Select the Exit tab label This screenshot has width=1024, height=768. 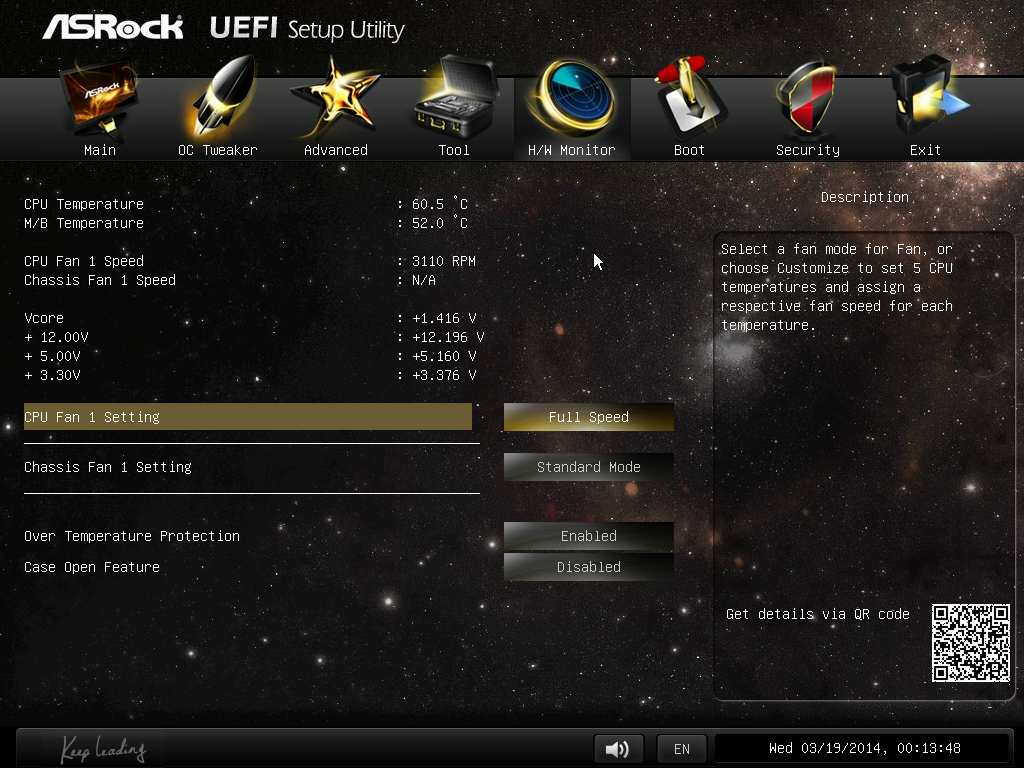point(925,150)
